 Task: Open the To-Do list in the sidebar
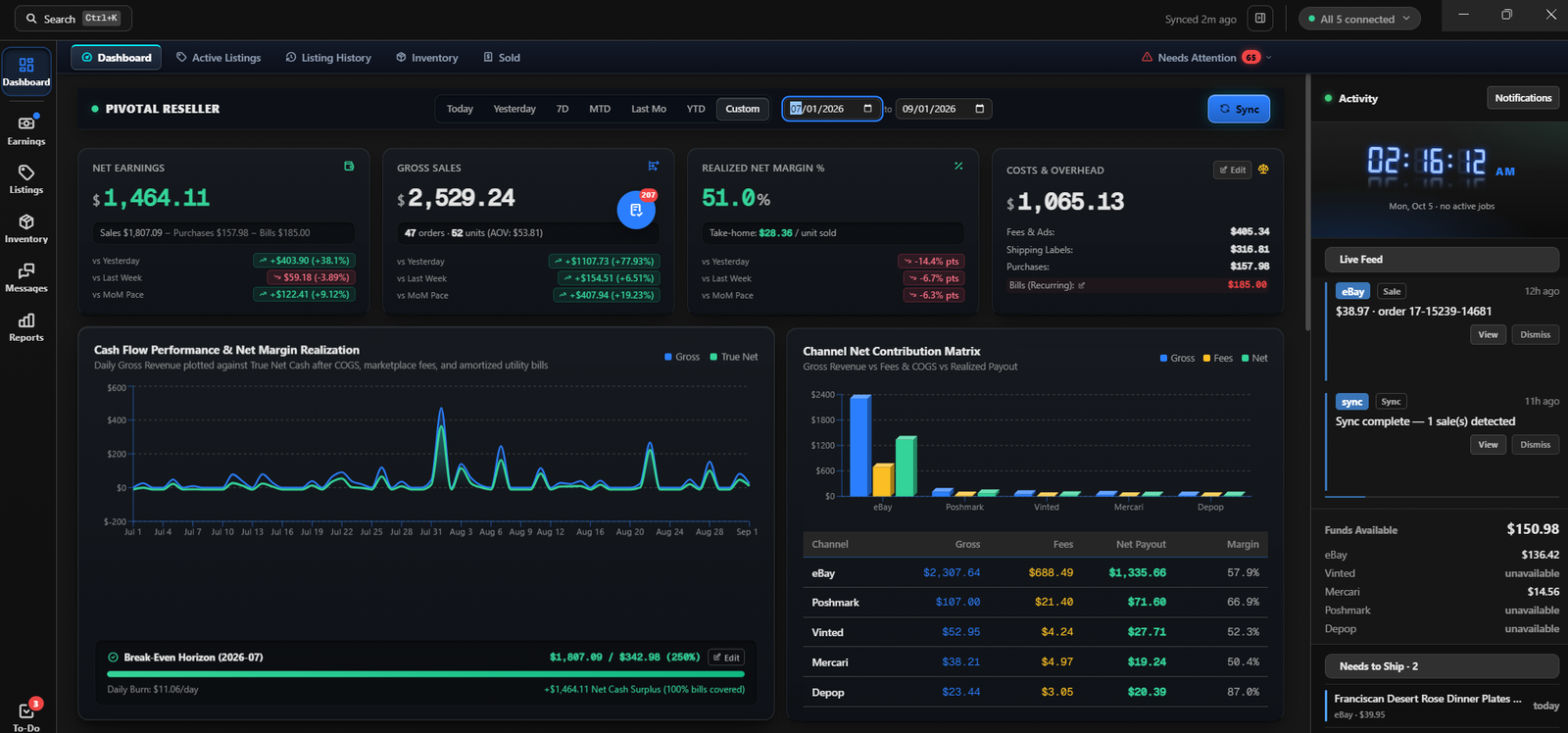pos(26,715)
